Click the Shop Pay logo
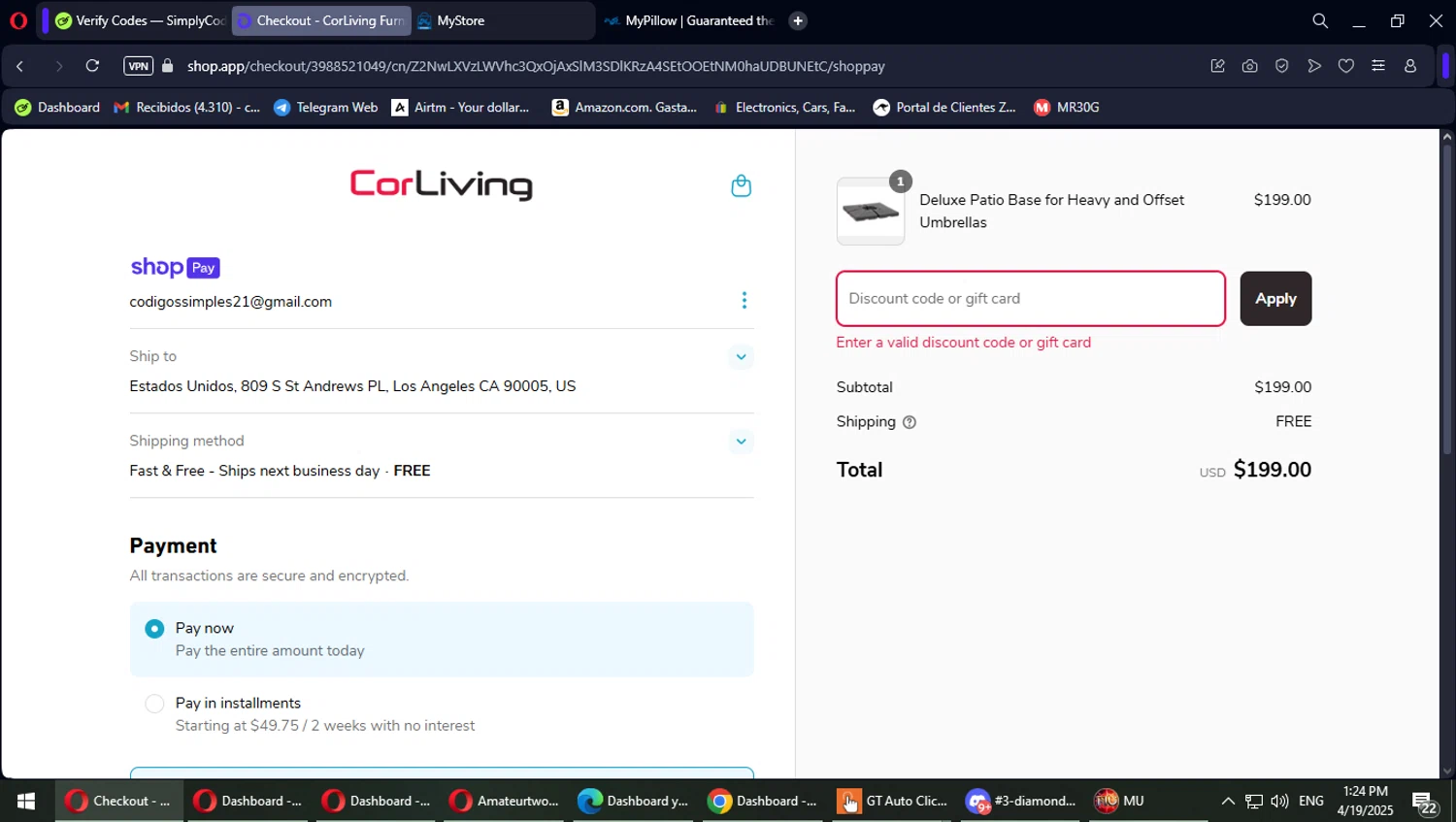The height and width of the screenshot is (822, 1456). tap(176, 267)
